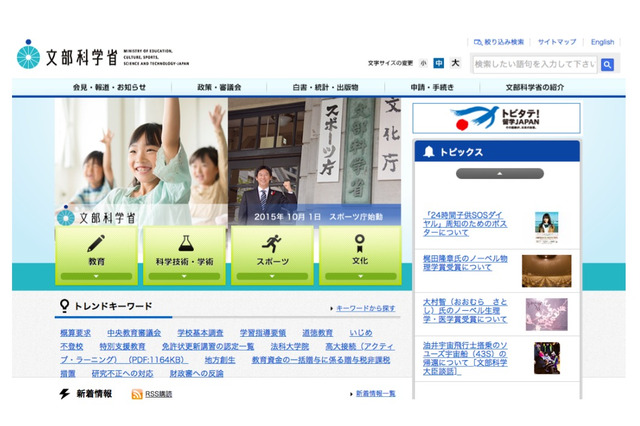
Task: Open the サイトマップ link
Action: (x=557, y=42)
